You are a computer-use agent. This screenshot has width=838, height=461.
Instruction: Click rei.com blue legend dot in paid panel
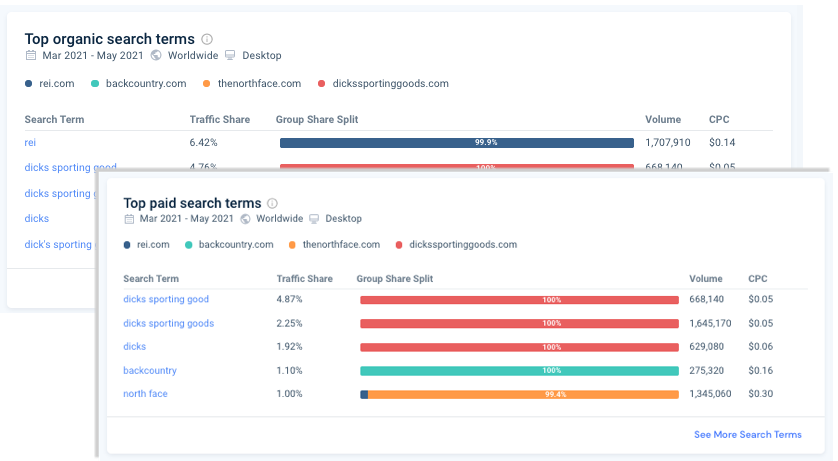pos(127,245)
